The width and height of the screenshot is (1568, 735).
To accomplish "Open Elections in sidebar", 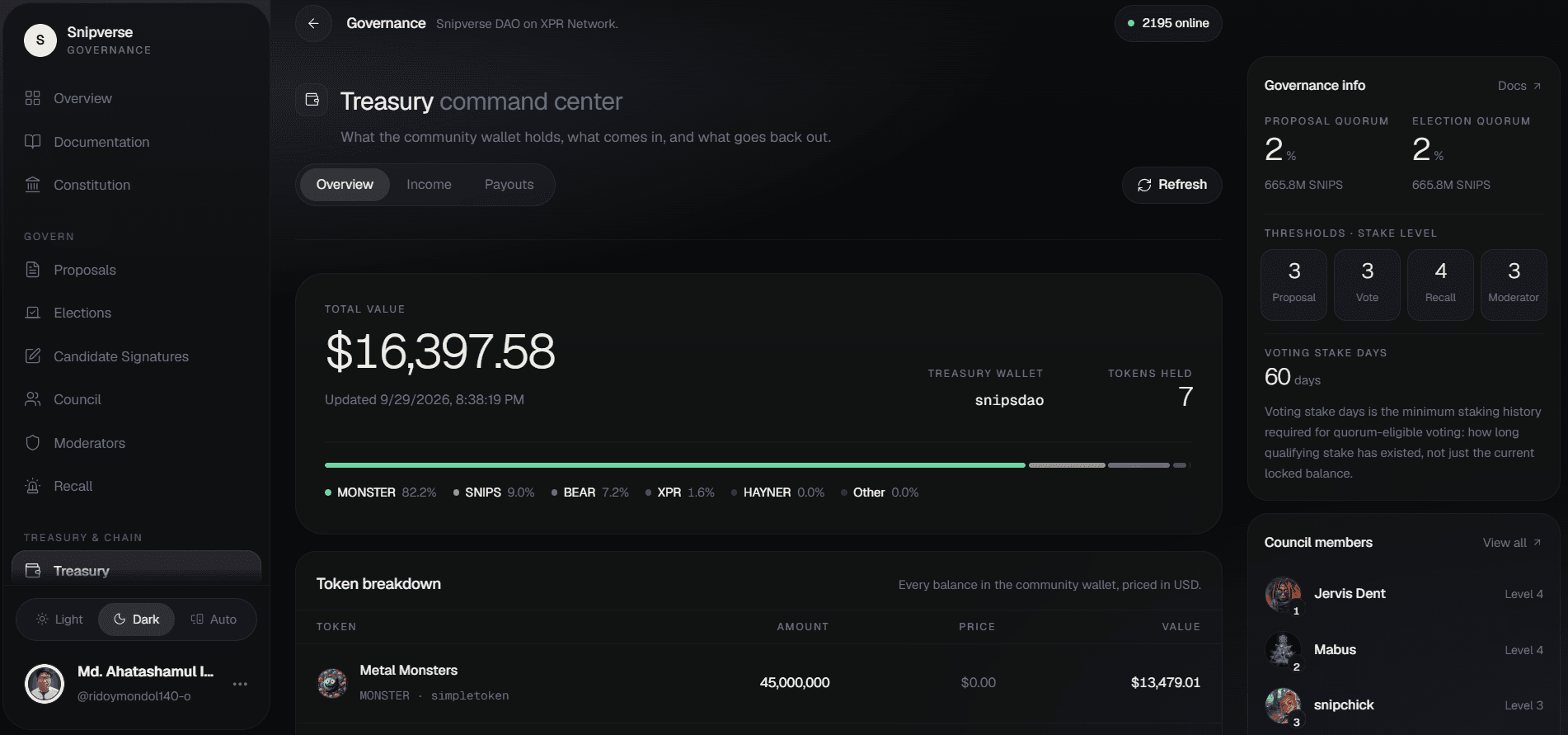I will [x=136, y=313].
